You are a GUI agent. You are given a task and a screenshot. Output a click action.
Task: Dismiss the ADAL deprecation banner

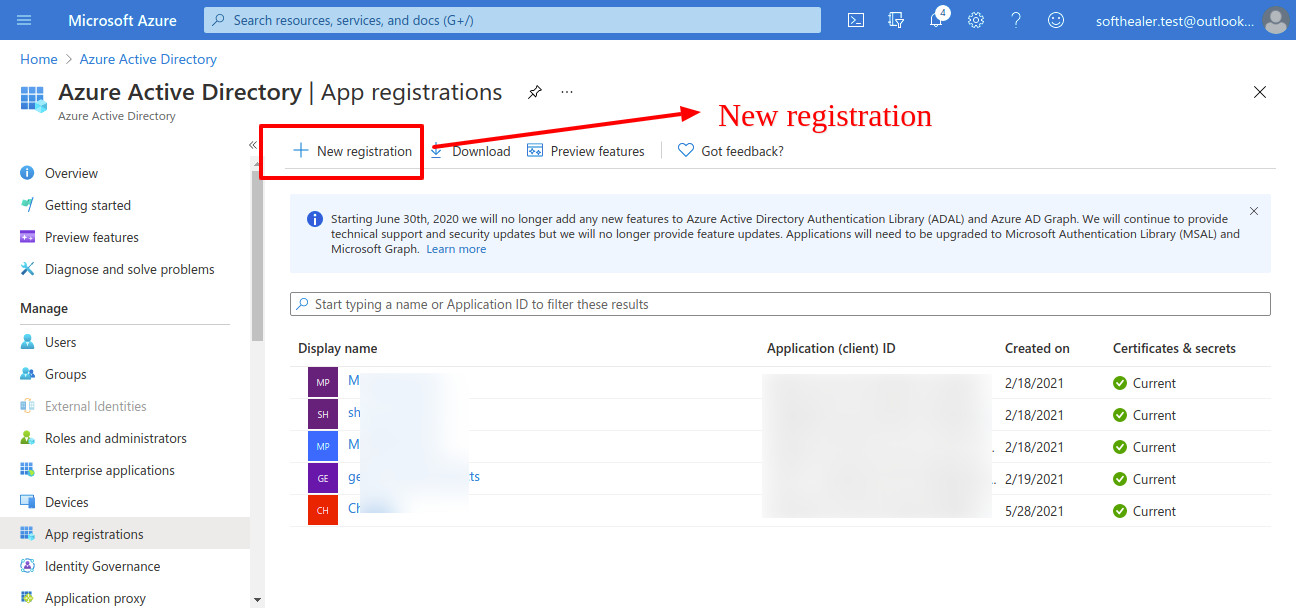tap(1254, 211)
